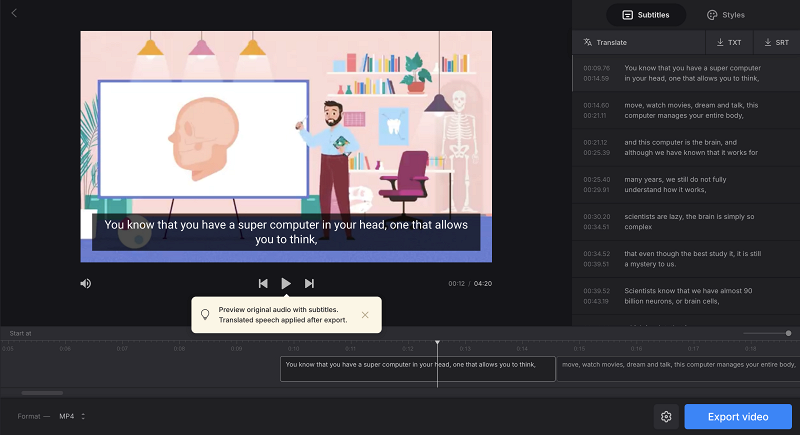Switch to the Subtitles tab
Screen dimensions: 800x435
pyautogui.click(x=645, y=15)
